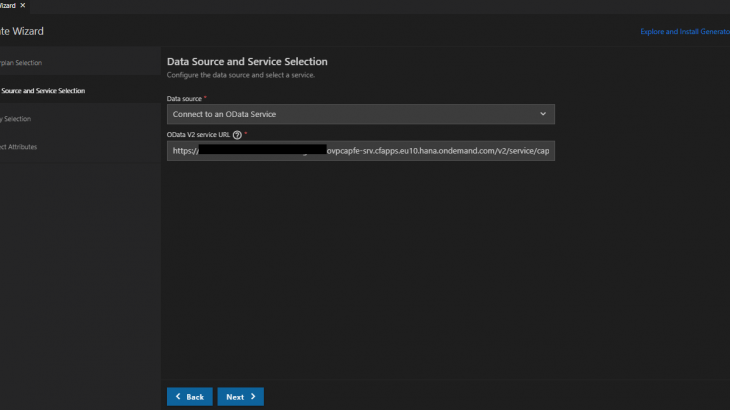The width and height of the screenshot is (730, 410).
Task: Jump to the Entity Selection step
Action: pos(17,119)
